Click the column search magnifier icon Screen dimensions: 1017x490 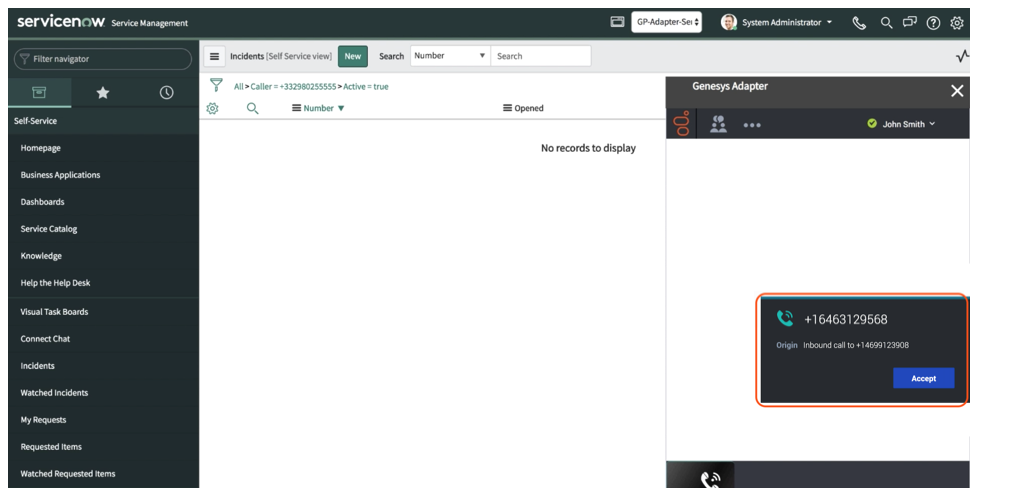click(x=252, y=108)
